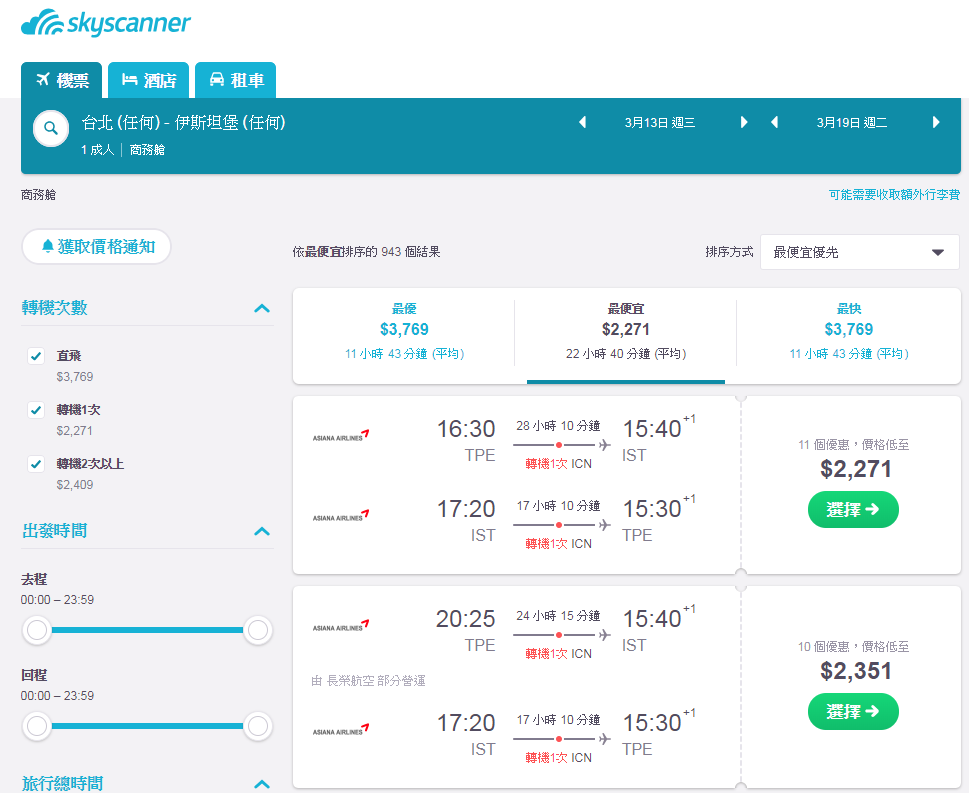969x793 pixels.
Task: Click the 去程 right slider handle
Action: coord(258,630)
